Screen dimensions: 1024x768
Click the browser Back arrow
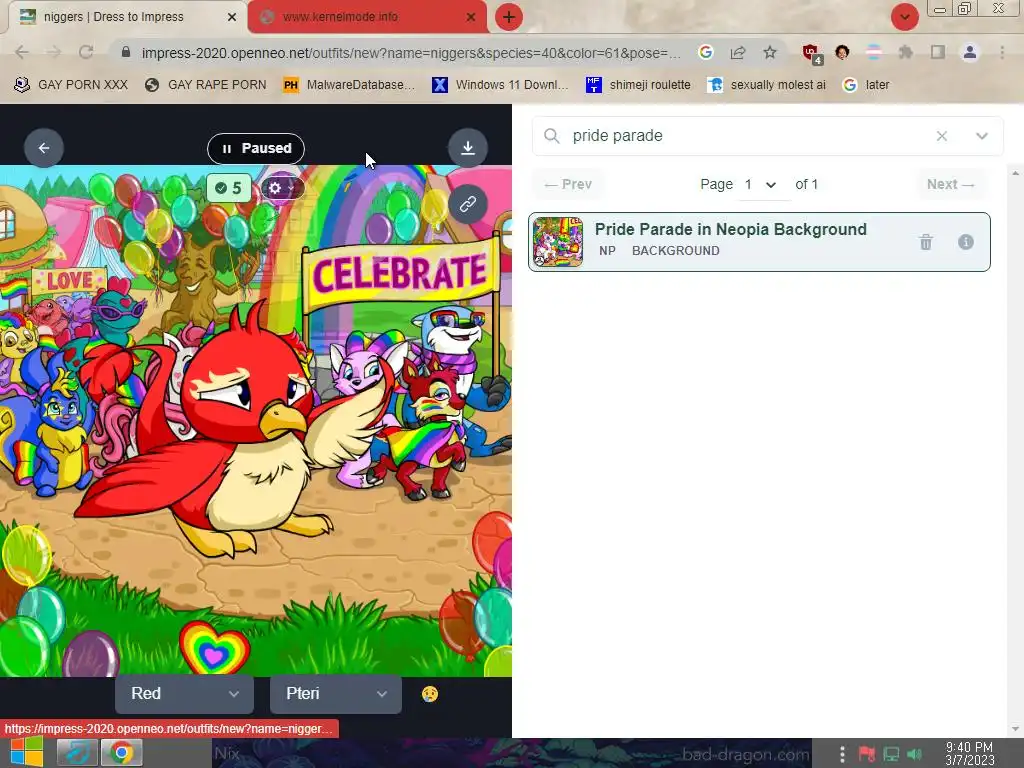(22, 52)
